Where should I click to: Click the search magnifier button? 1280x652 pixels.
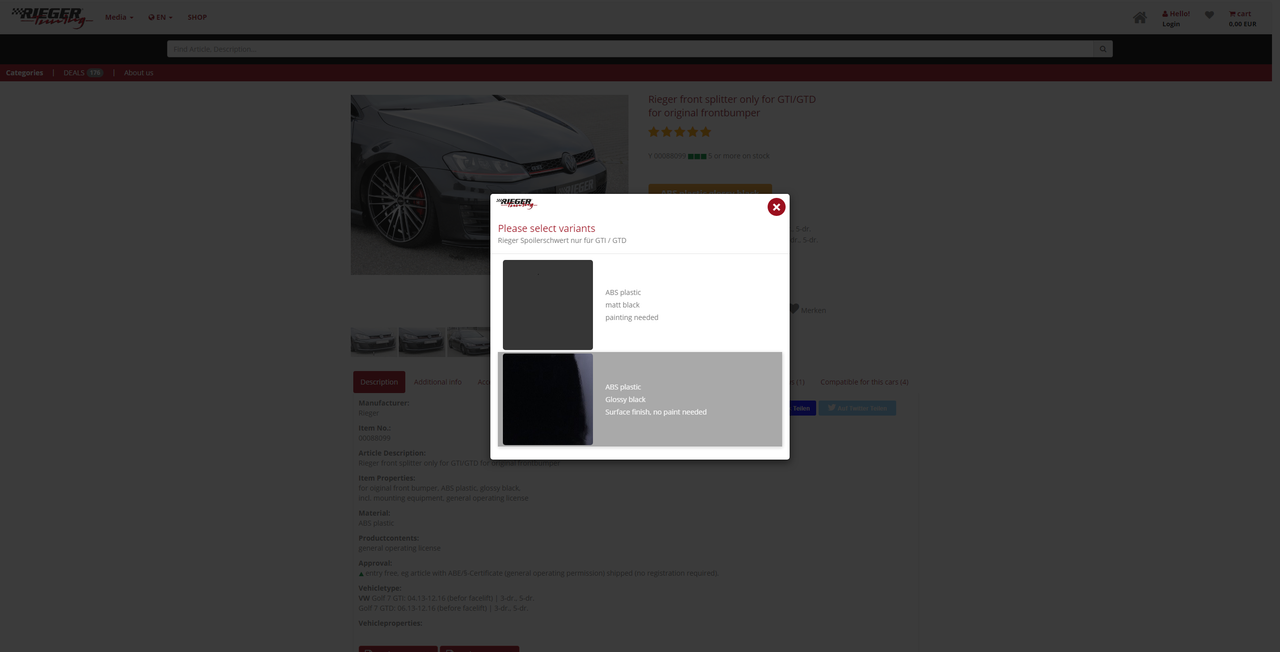tap(1103, 48)
